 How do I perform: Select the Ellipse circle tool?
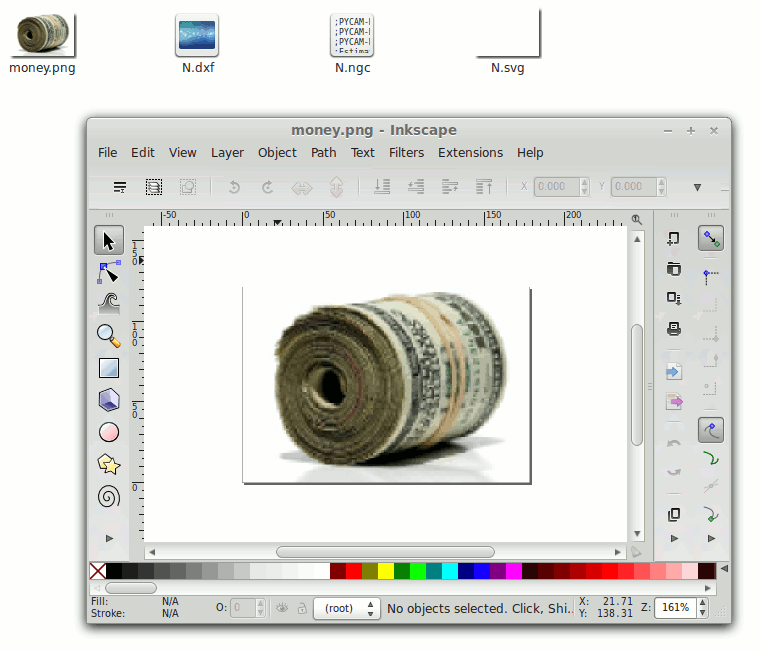pyautogui.click(x=109, y=432)
